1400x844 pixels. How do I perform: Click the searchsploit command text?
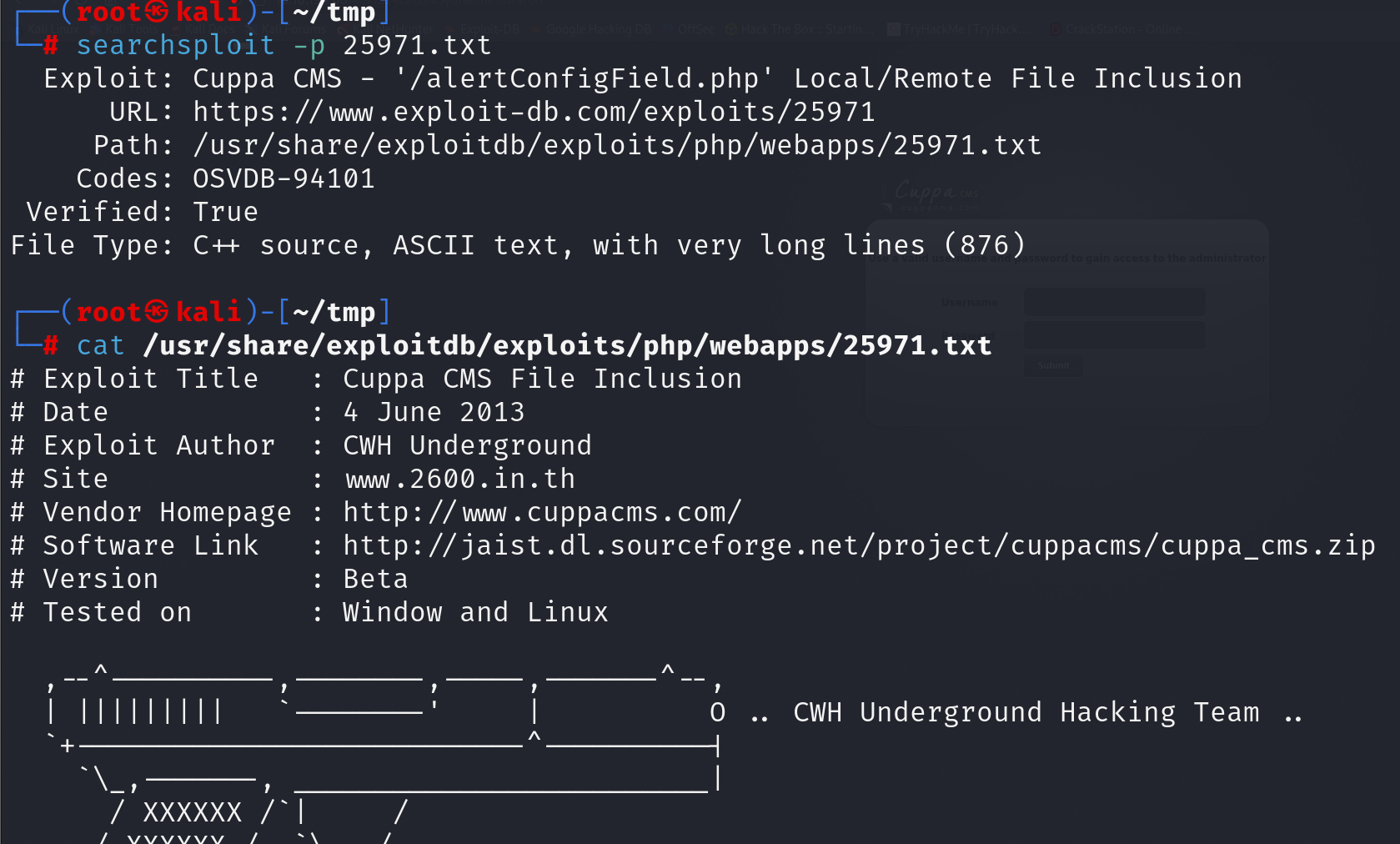tap(175, 45)
